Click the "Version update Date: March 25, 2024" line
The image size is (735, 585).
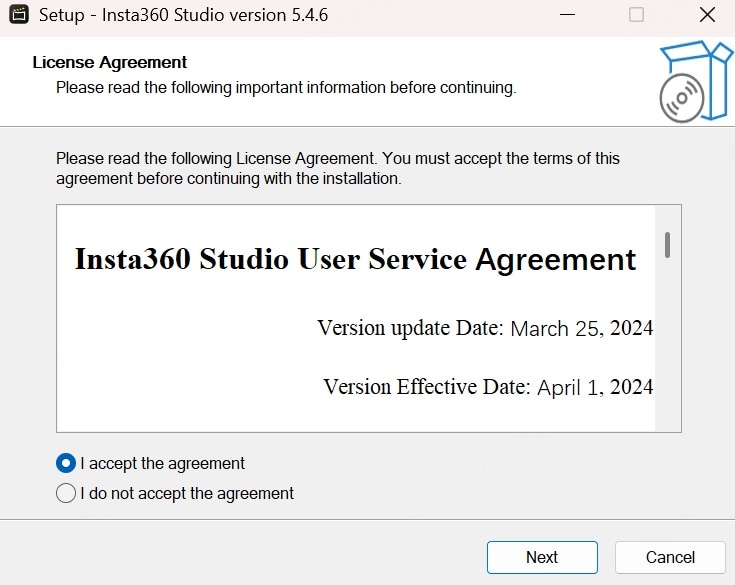485,328
